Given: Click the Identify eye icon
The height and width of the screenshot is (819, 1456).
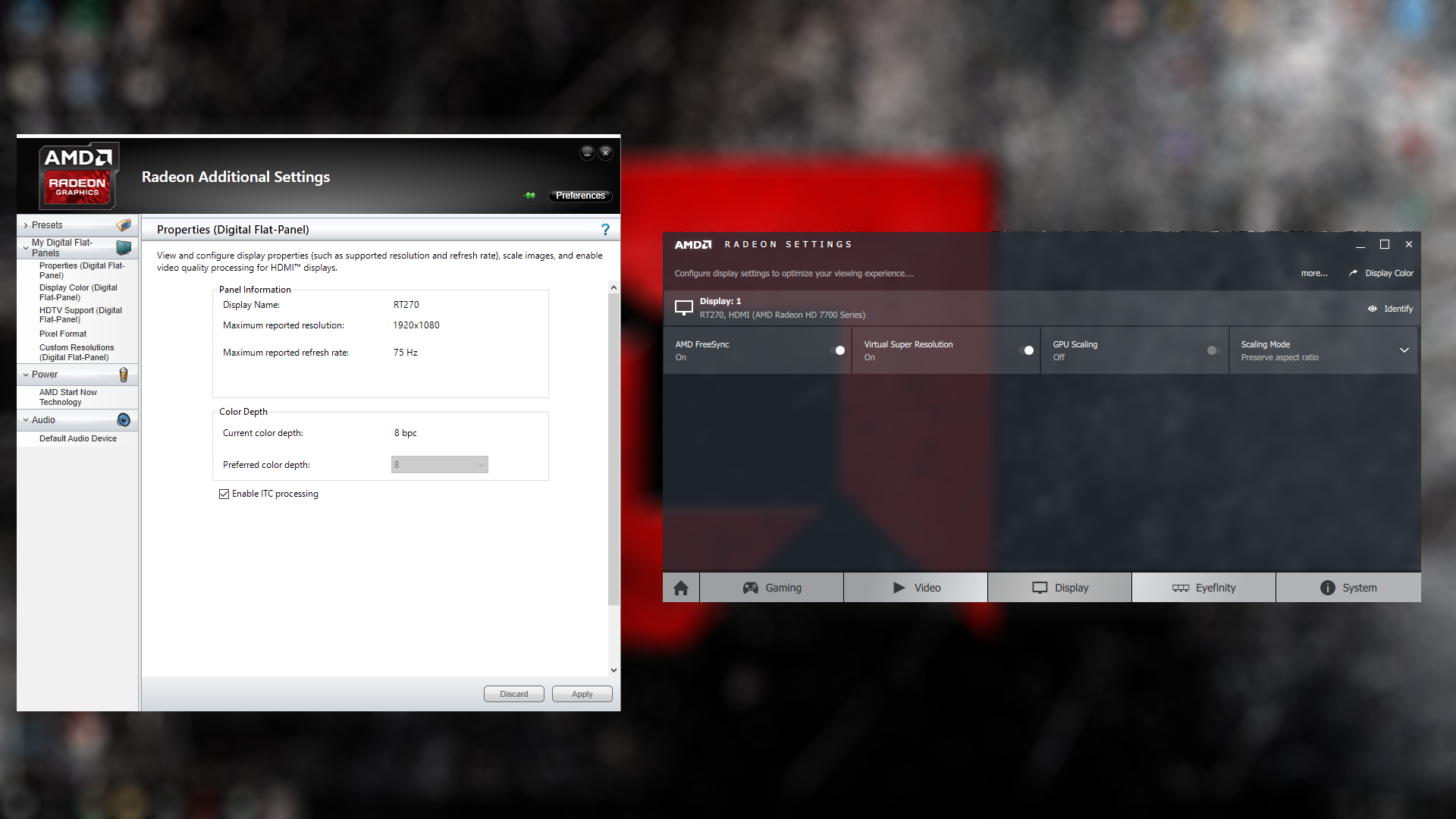Looking at the screenshot, I should [x=1373, y=309].
